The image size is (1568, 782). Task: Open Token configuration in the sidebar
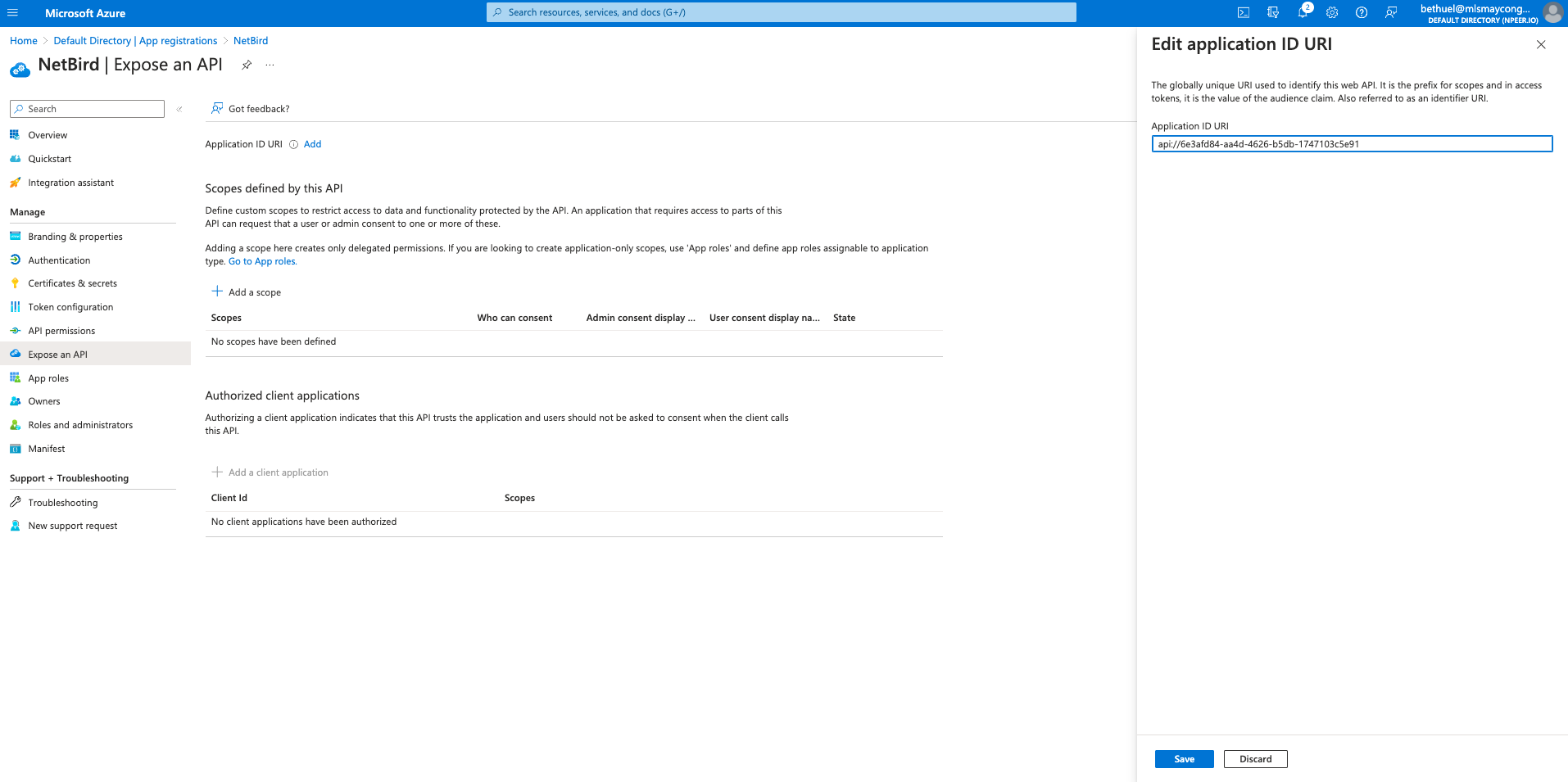[x=70, y=306]
